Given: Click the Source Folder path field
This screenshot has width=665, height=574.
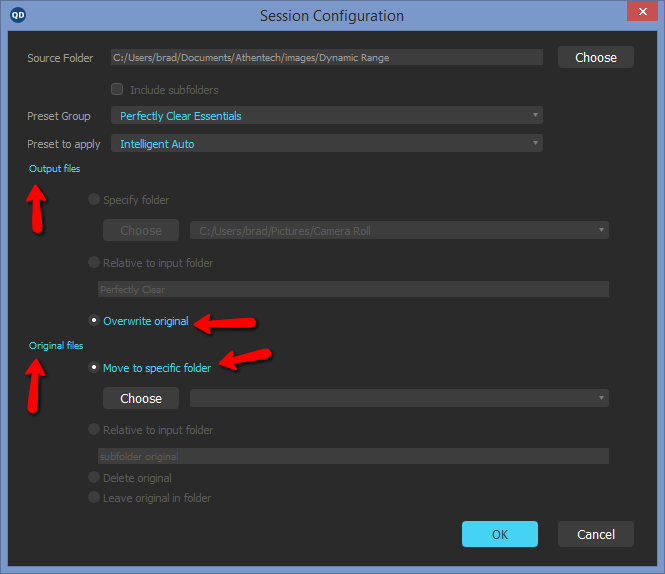Looking at the screenshot, I should click(x=327, y=57).
